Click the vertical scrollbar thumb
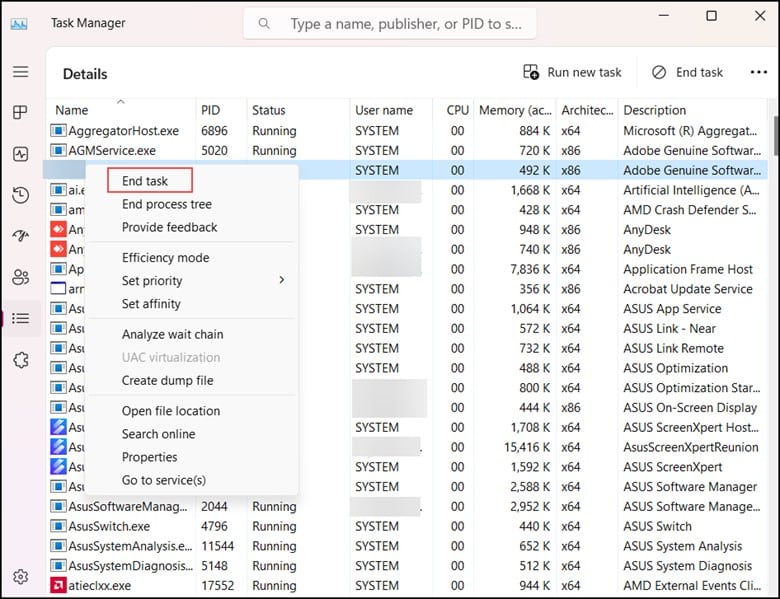Screen dimensions: 780x599 click(776, 135)
